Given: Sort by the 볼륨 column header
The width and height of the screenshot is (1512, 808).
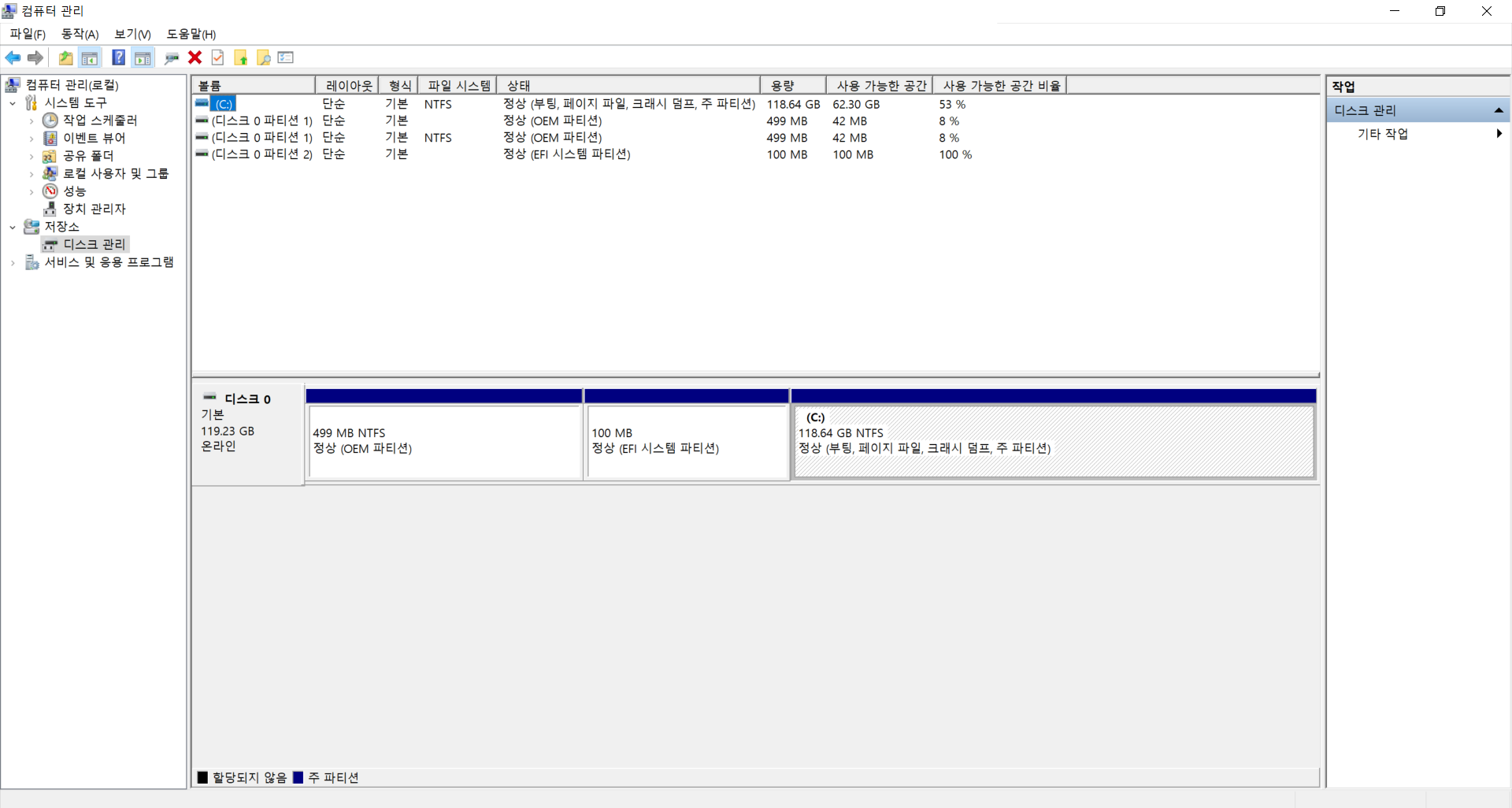Looking at the screenshot, I should pyautogui.click(x=254, y=85).
